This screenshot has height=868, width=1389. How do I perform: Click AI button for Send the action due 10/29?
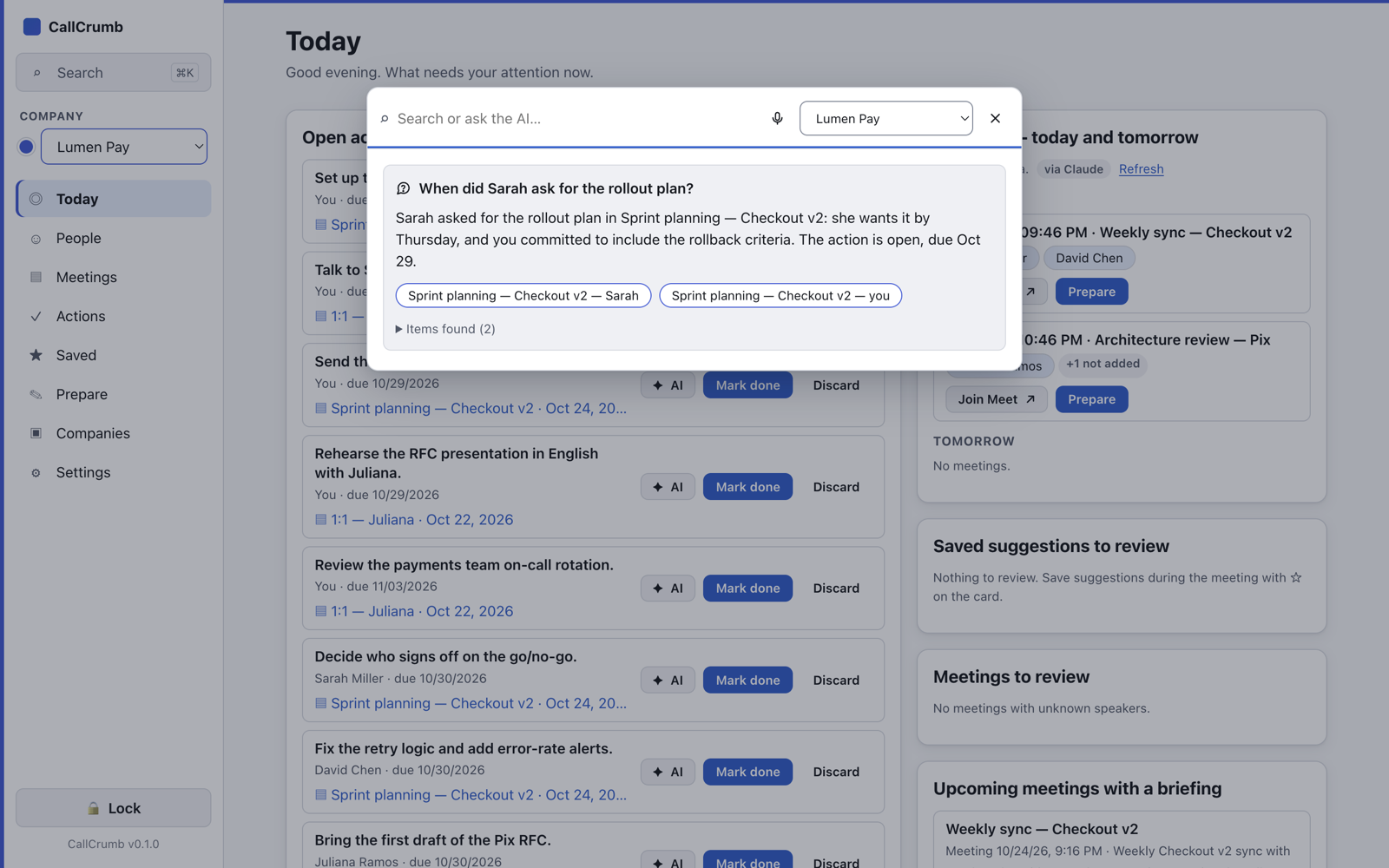click(x=668, y=385)
